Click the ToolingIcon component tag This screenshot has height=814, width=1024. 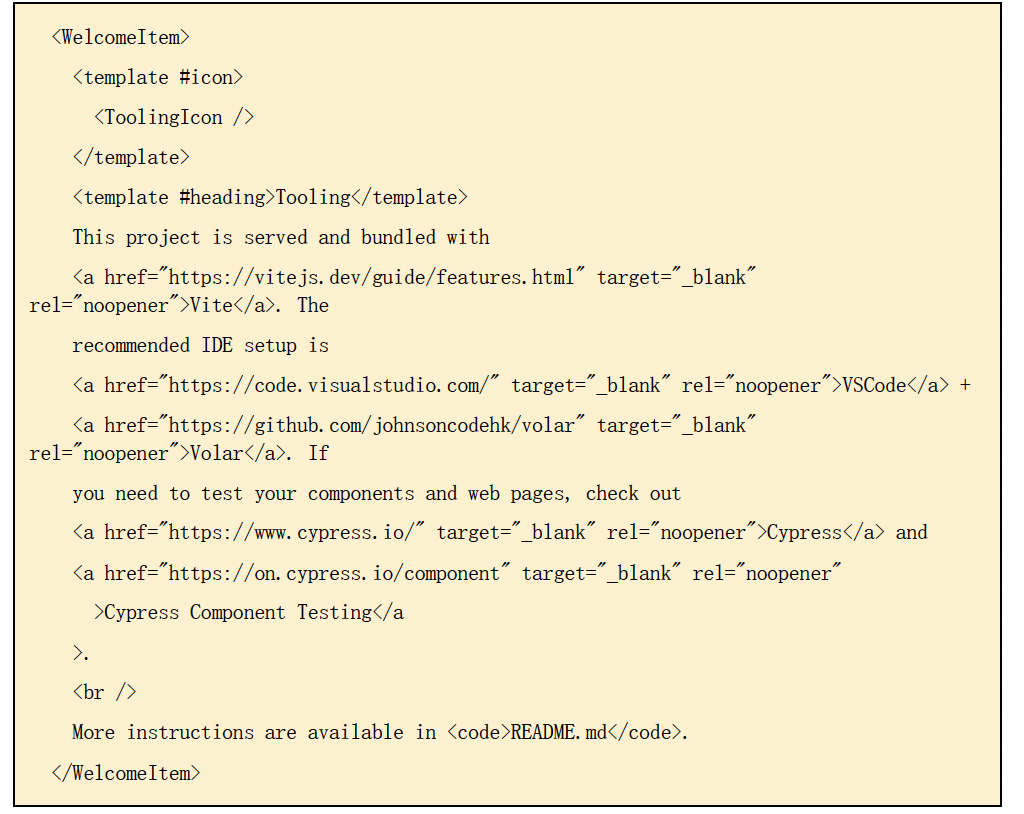pyautogui.click(x=174, y=117)
